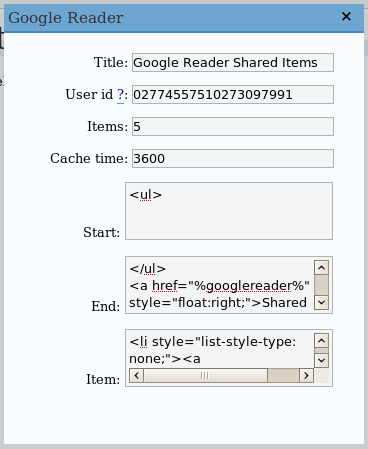The image size is (368, 449).
Task: Click inside the Item textarea text
Action: point(220,350)
